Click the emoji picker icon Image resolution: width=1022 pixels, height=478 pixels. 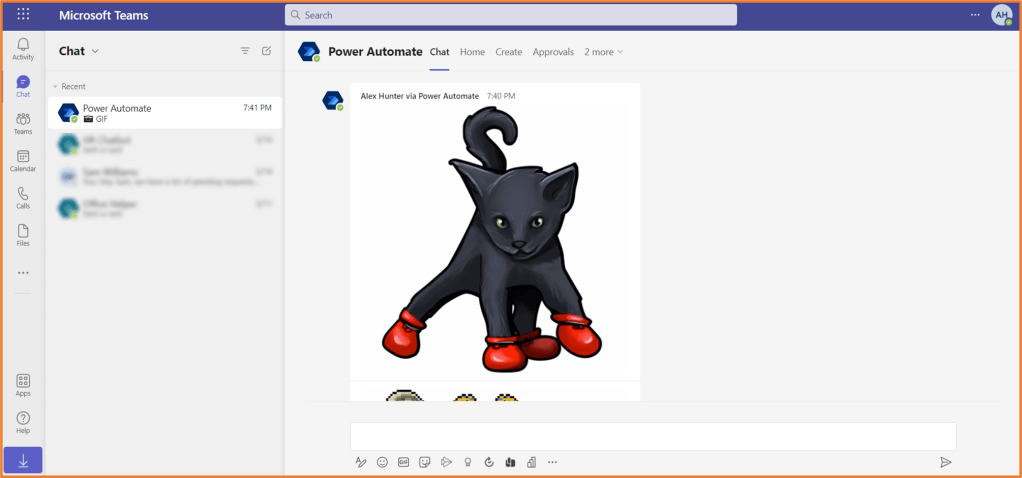click(382, 462)
